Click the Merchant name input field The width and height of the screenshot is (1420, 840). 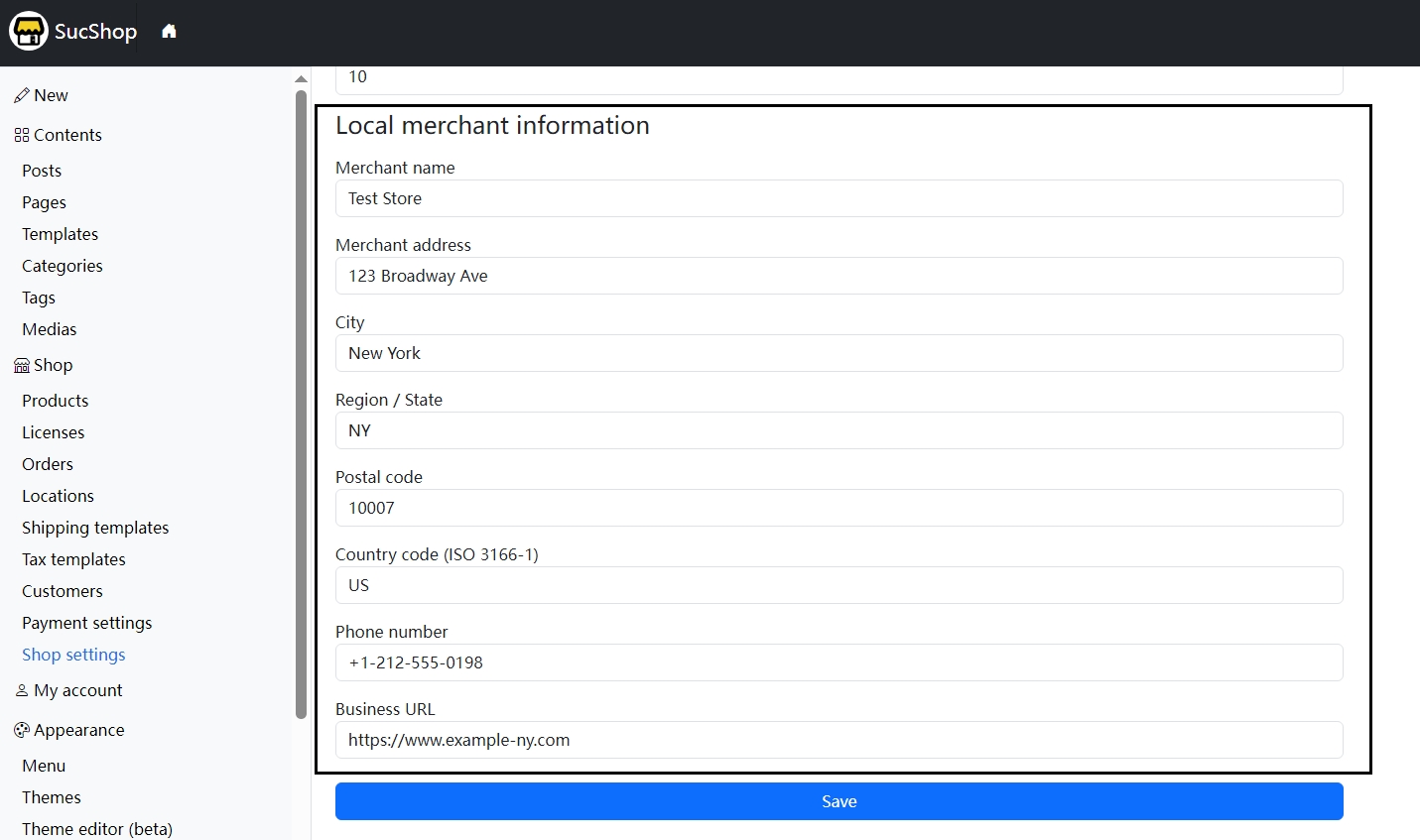[839, 198]
